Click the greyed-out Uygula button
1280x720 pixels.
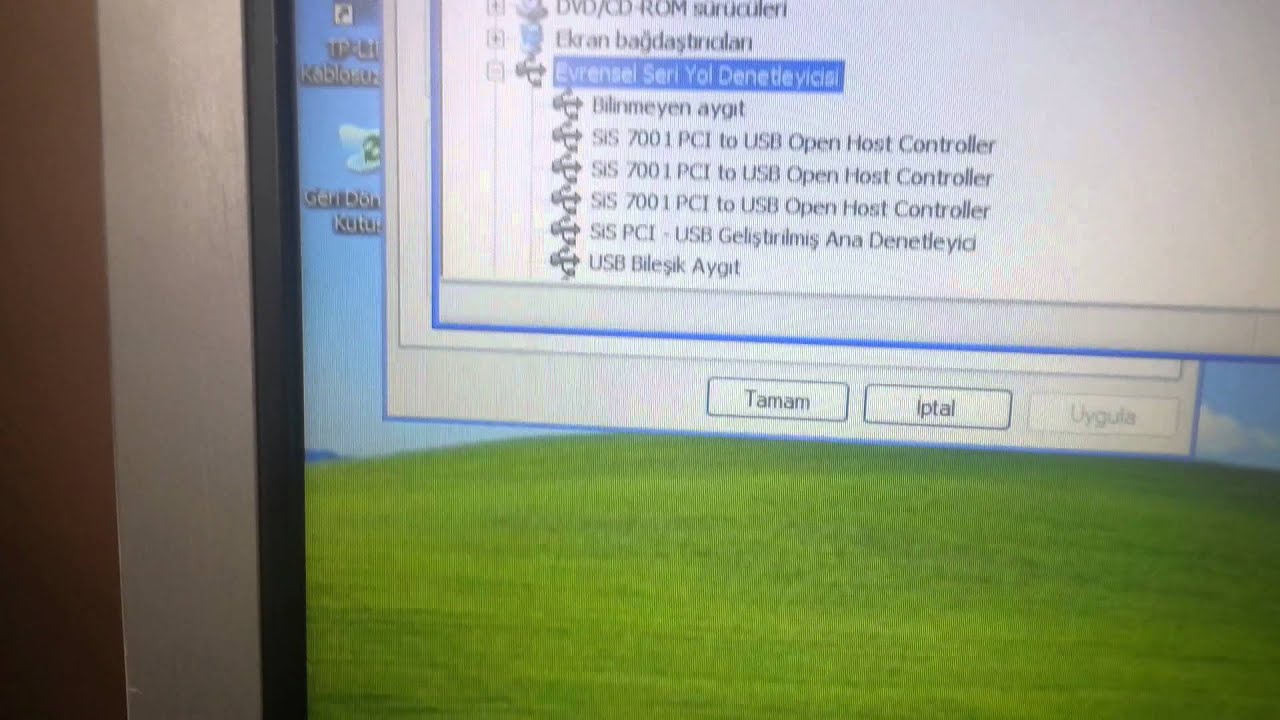[1102, 415]
